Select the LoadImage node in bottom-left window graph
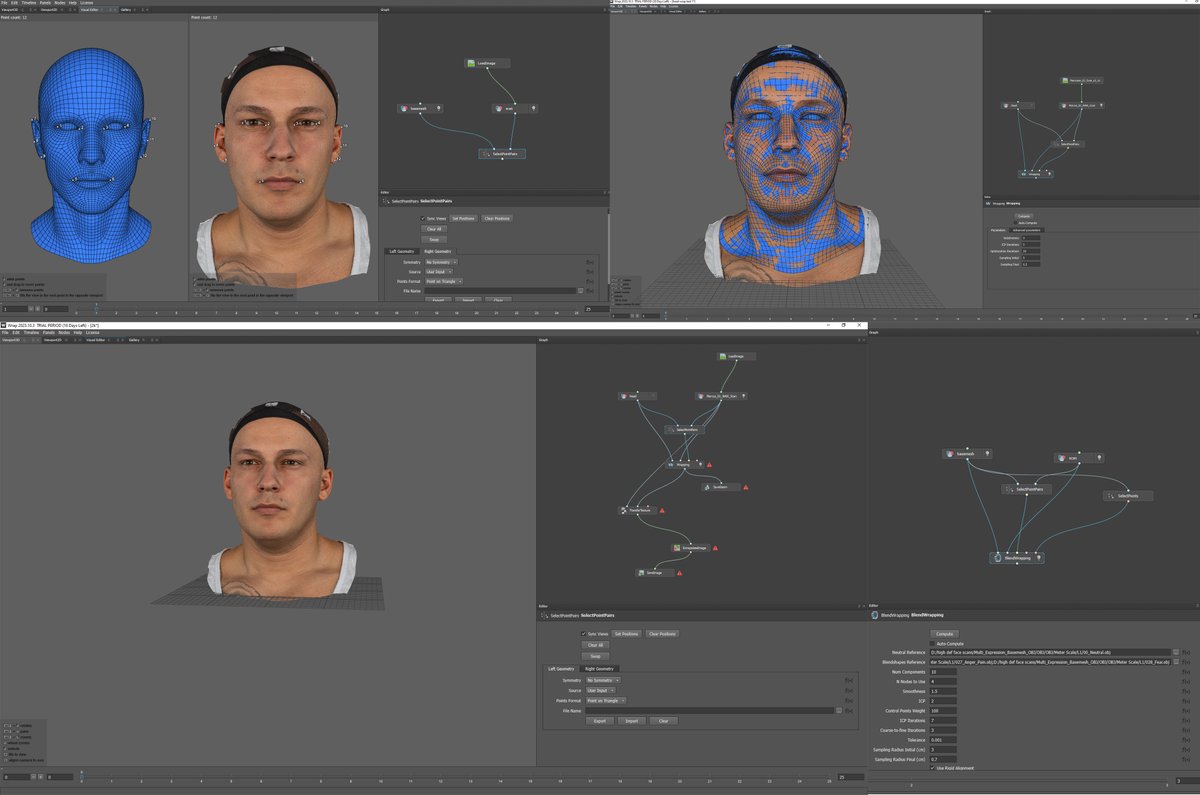The width and height of the screenshot is (1200, 795). [736, 357]
